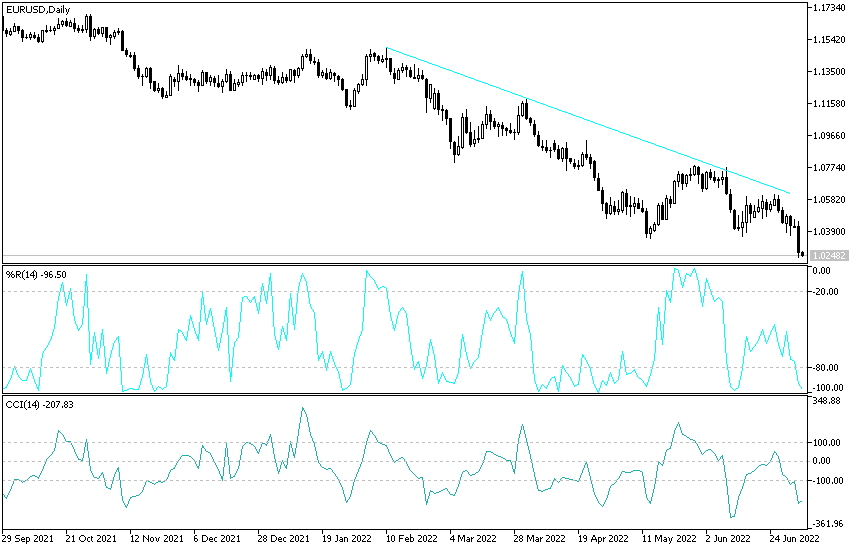Viewport: 860px width, 550px height.
Task: Click the 19 Apr 2022 date label
Action: (603, 538)
